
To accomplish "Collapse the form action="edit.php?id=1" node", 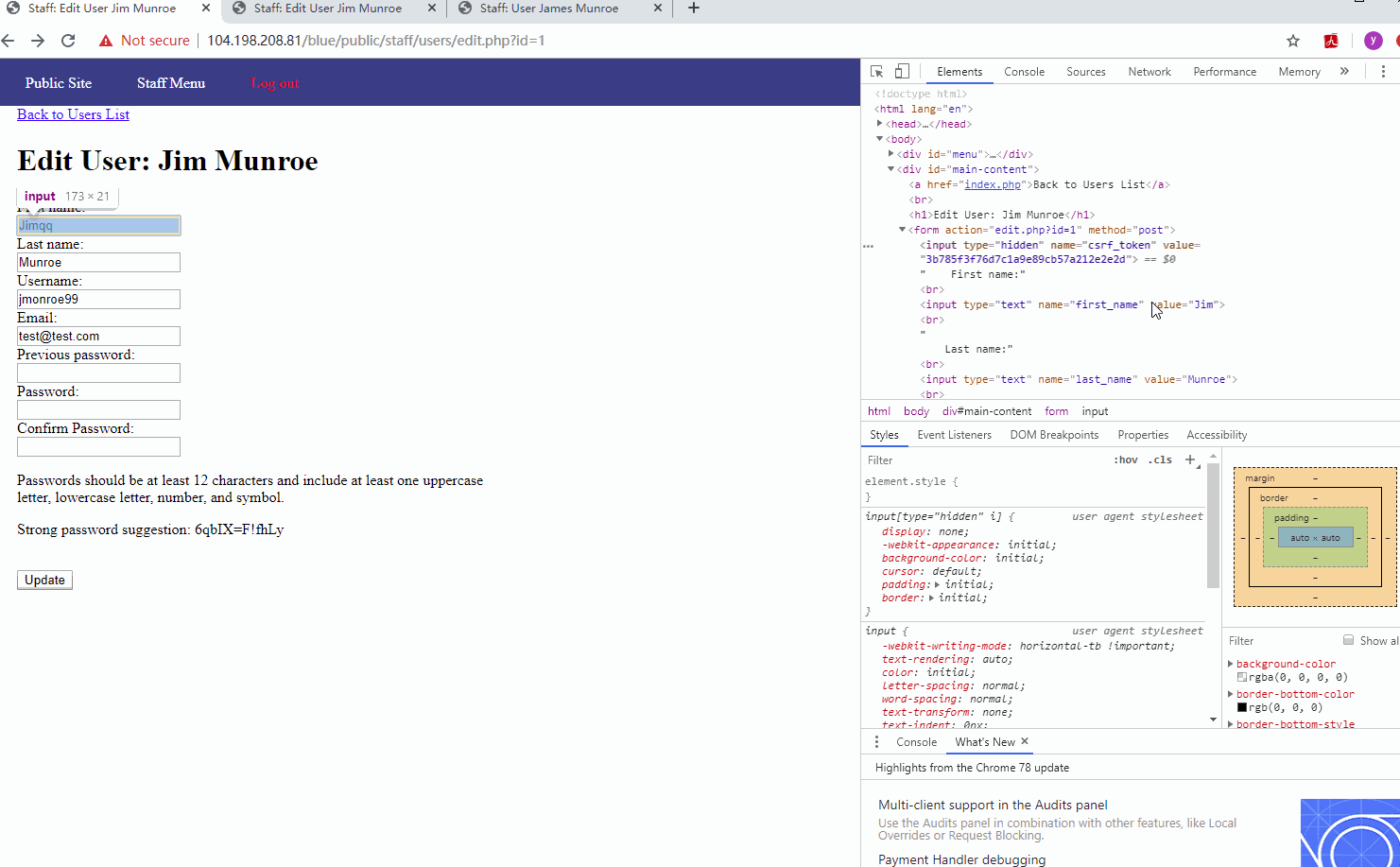I will point(902,230).
